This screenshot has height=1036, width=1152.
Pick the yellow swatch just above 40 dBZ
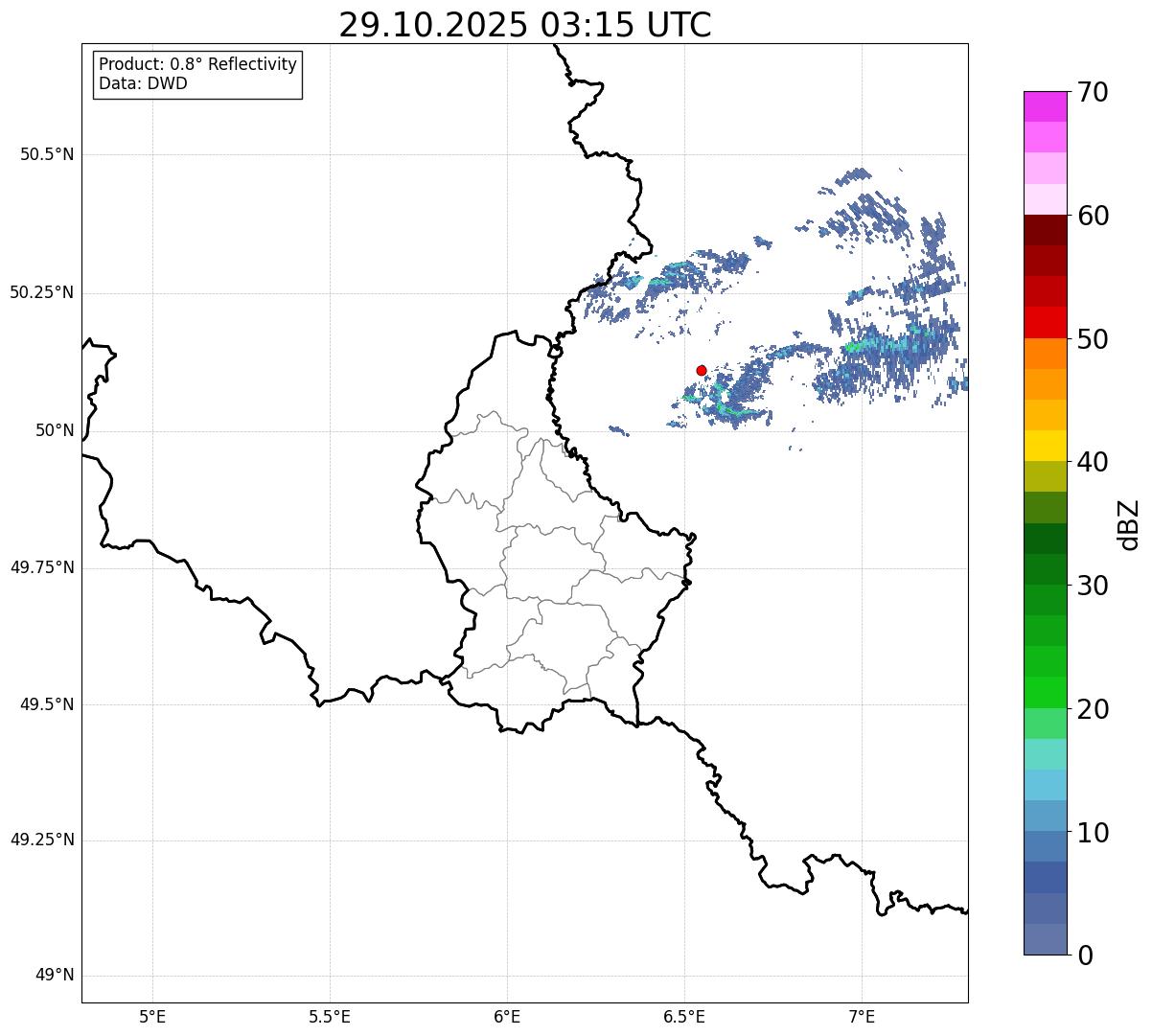pyautogui.click(x=1046, y=447)
